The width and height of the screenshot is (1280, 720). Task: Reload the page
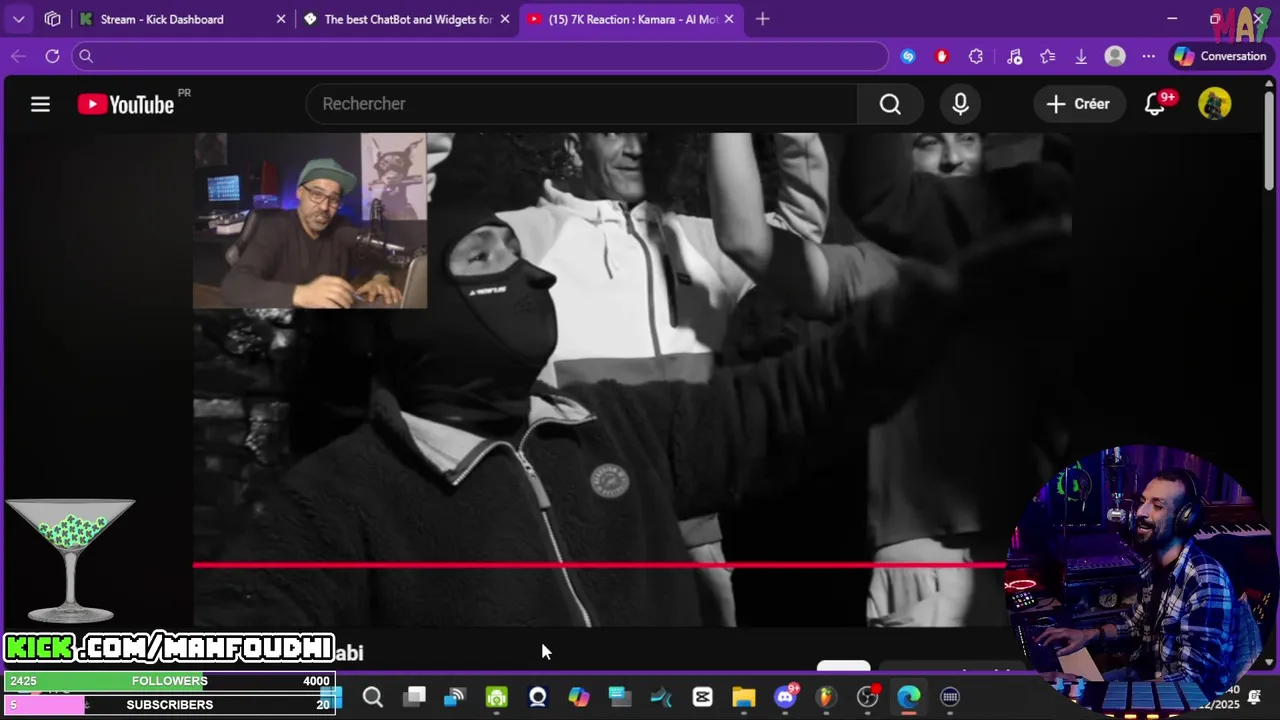(52, 56)
